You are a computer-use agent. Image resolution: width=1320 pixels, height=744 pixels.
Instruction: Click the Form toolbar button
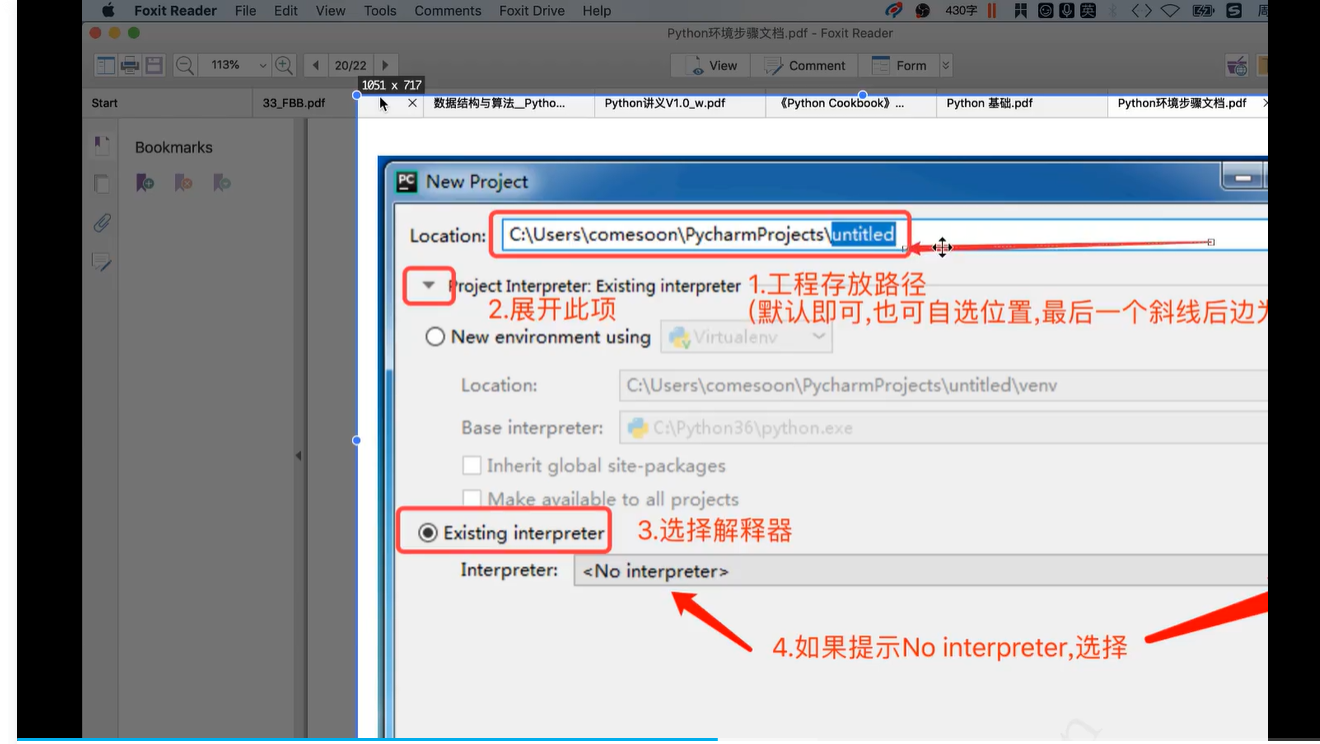899,65
